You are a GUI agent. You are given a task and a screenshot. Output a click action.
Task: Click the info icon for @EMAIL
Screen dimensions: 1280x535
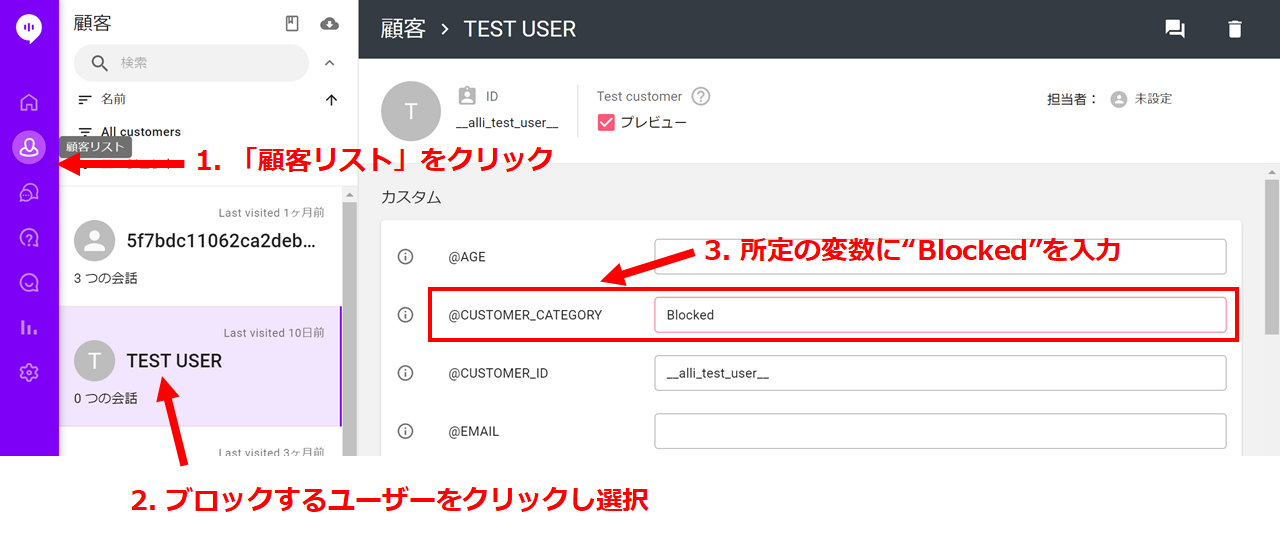tap(406, 431)
